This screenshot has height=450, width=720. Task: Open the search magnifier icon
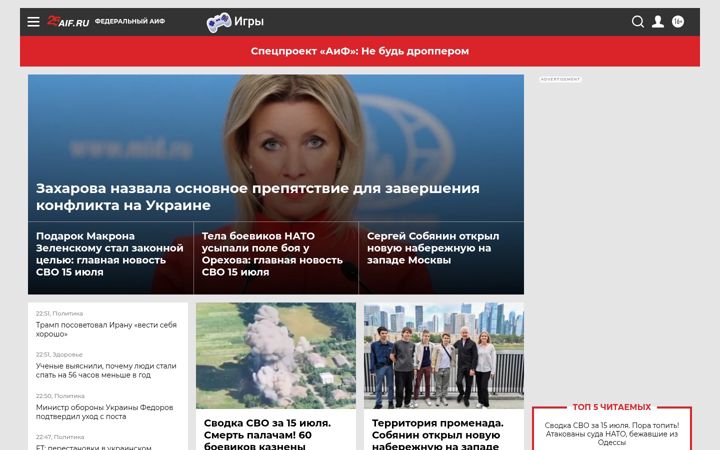[637, 22]
